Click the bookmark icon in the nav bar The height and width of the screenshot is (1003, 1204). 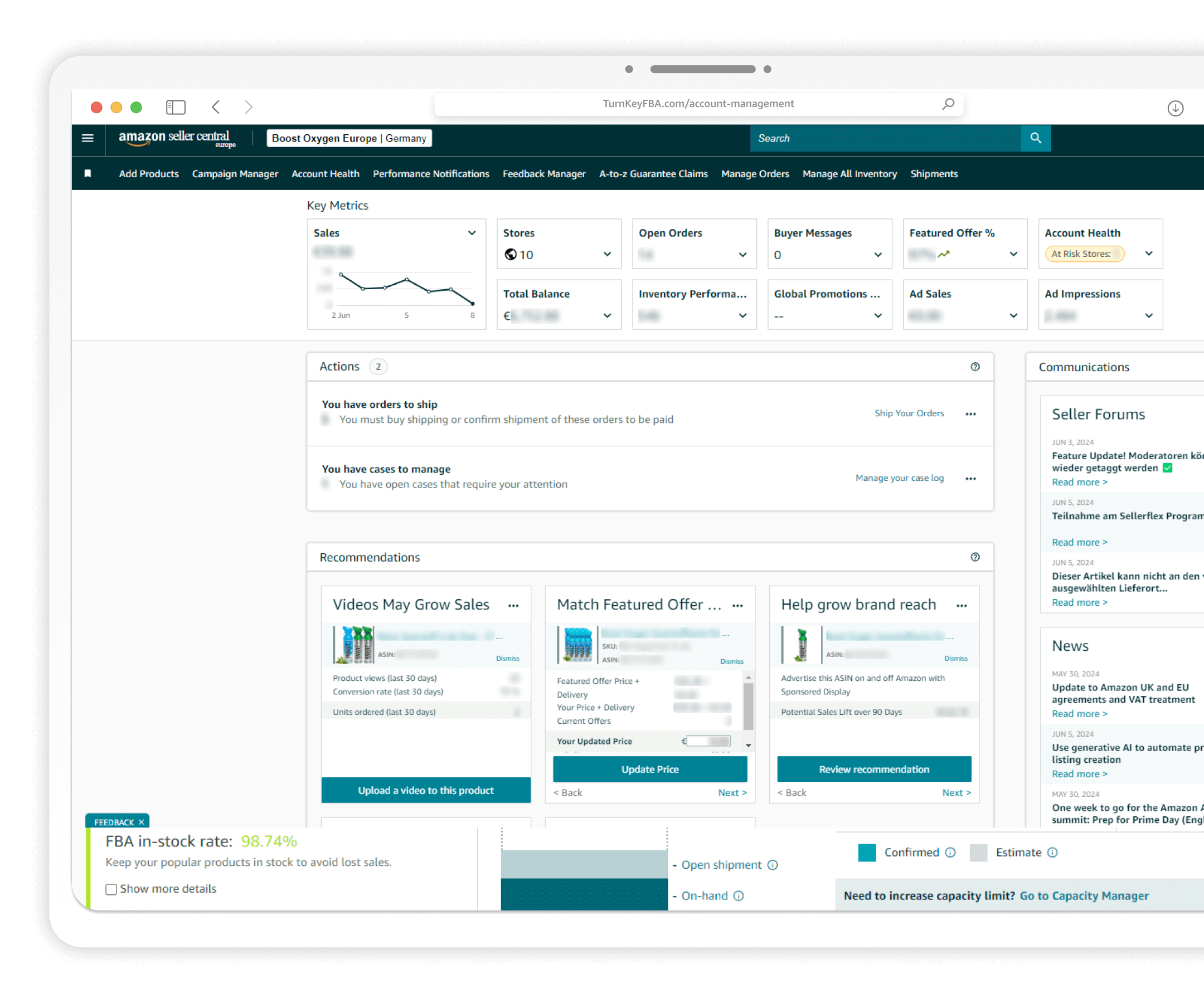(x=88, y=174)
